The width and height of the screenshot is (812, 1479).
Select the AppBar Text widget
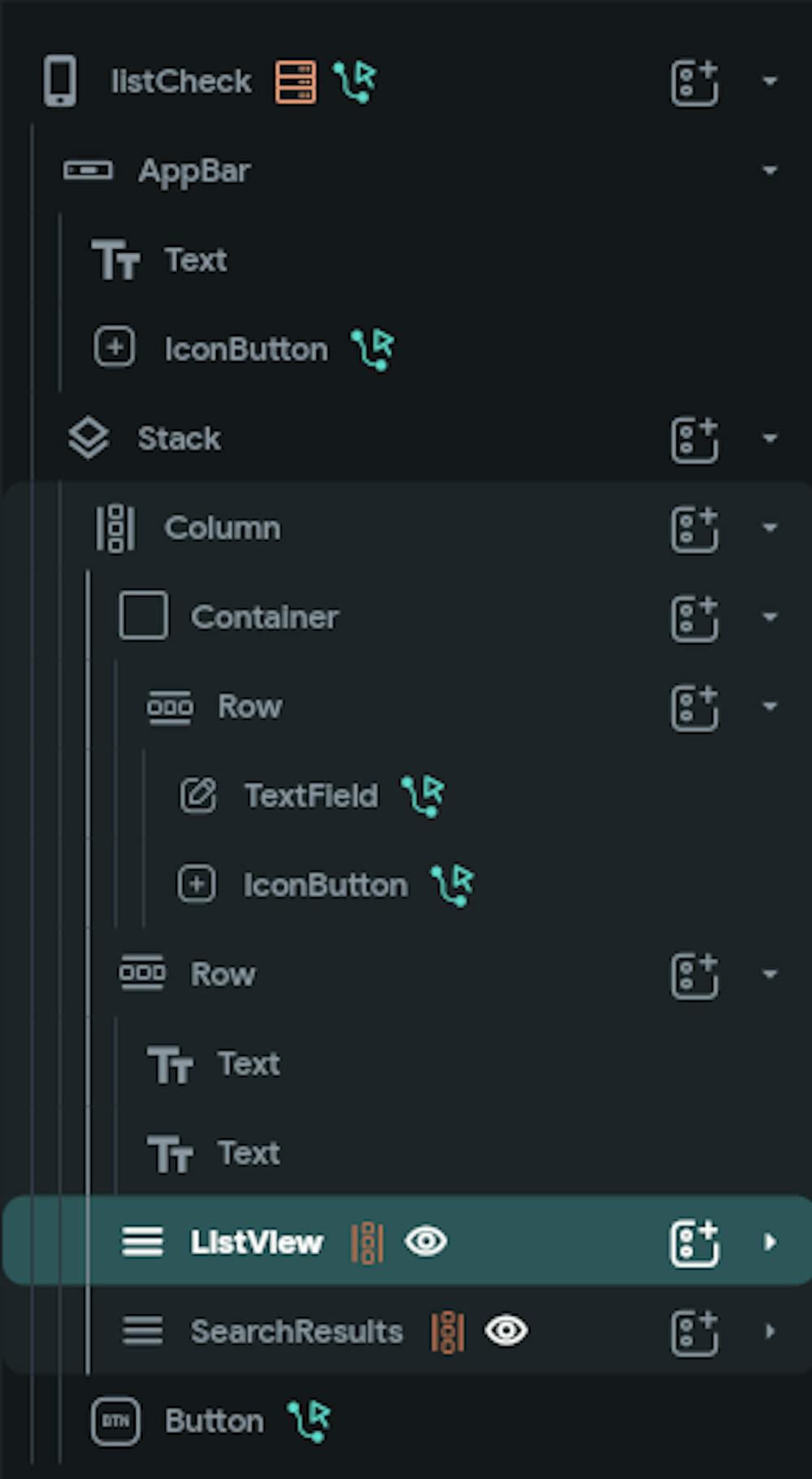click(196, 260)
